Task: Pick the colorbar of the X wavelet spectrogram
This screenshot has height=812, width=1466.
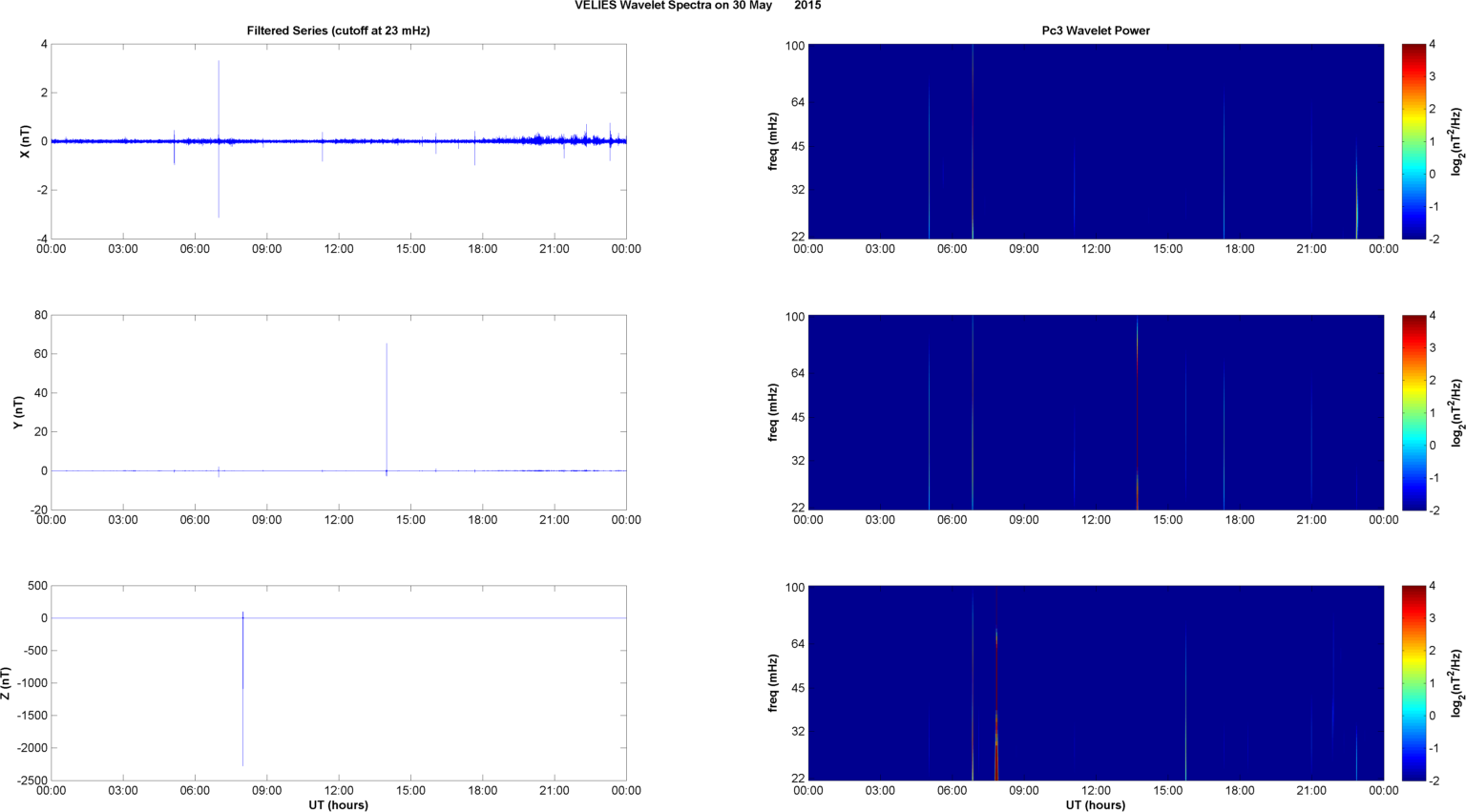Action: click(x=1414, y=141)
